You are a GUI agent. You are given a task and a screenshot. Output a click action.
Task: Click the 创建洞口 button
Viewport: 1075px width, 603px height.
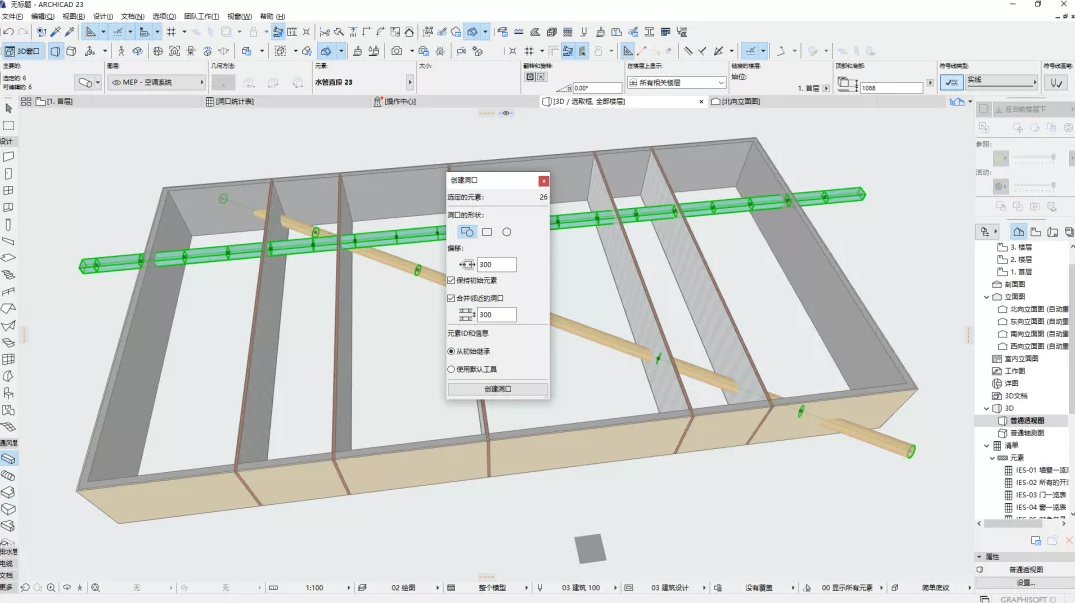click(x=497, y=389)
